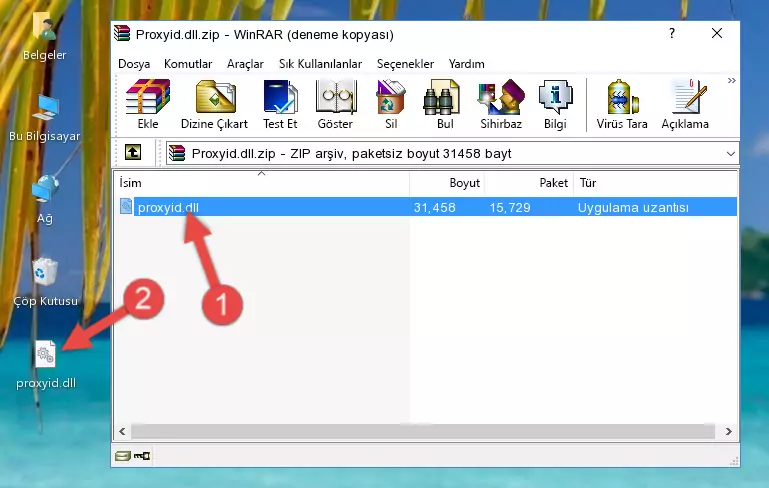Open the Yardım menu
The height and width of the screenshot is (488, 769).
coord(466,64)
